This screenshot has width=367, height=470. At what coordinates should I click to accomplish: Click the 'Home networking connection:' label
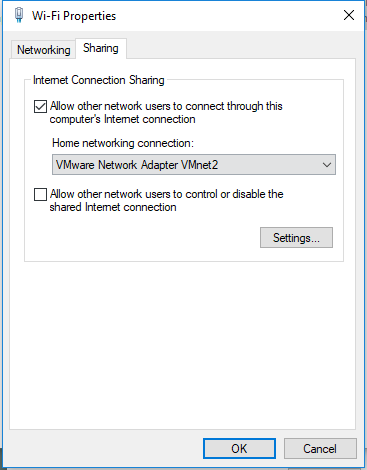point(123,143)
